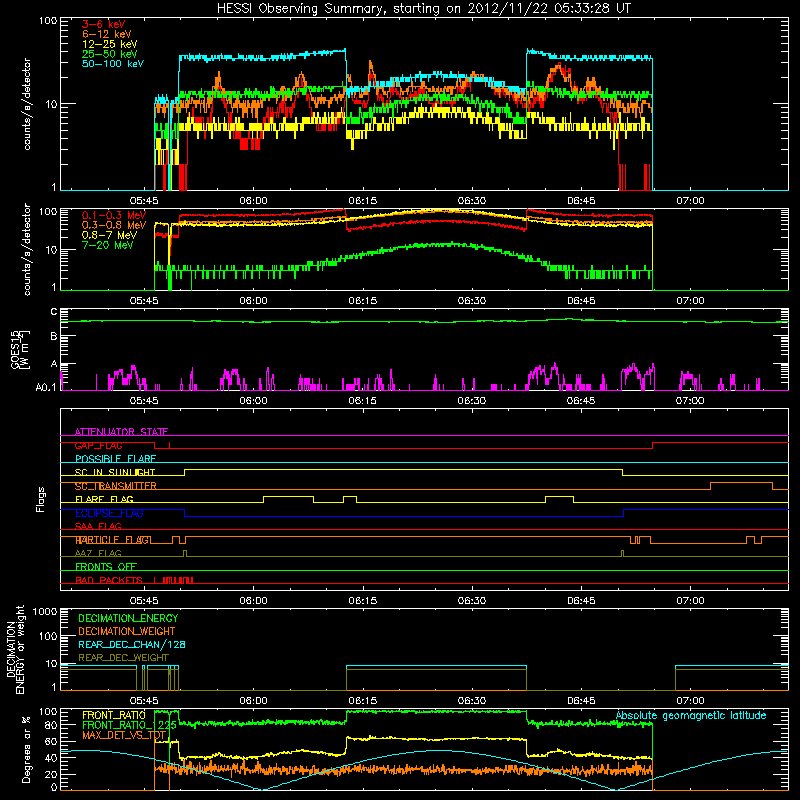Select the GAP_FLAG label

click(x=98, y=445)
